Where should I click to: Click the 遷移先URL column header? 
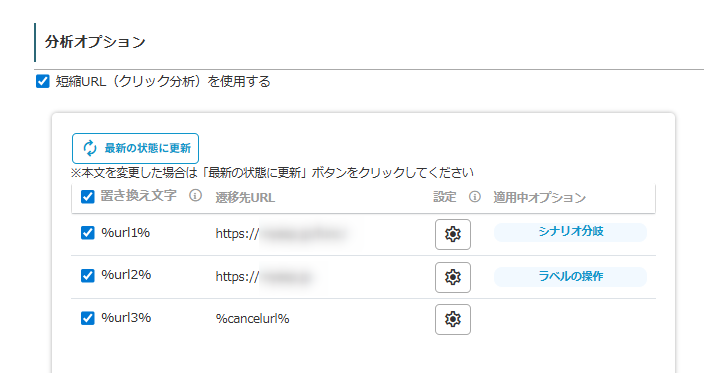(x=245, y=198)
